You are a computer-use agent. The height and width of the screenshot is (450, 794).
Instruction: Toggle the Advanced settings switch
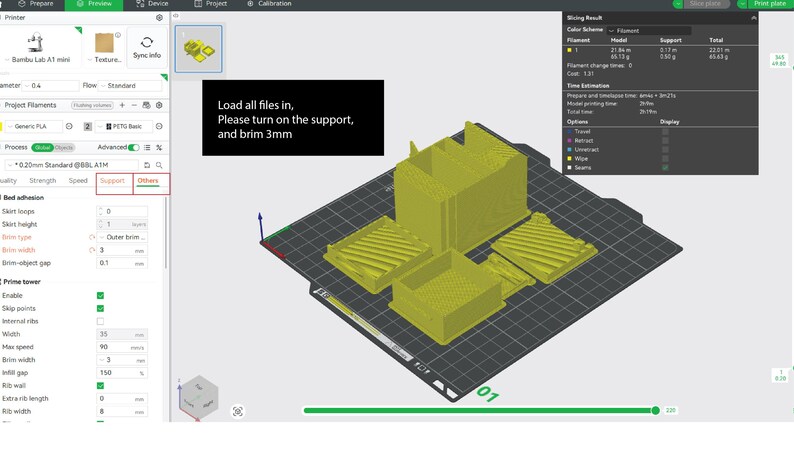pos(134,147)
